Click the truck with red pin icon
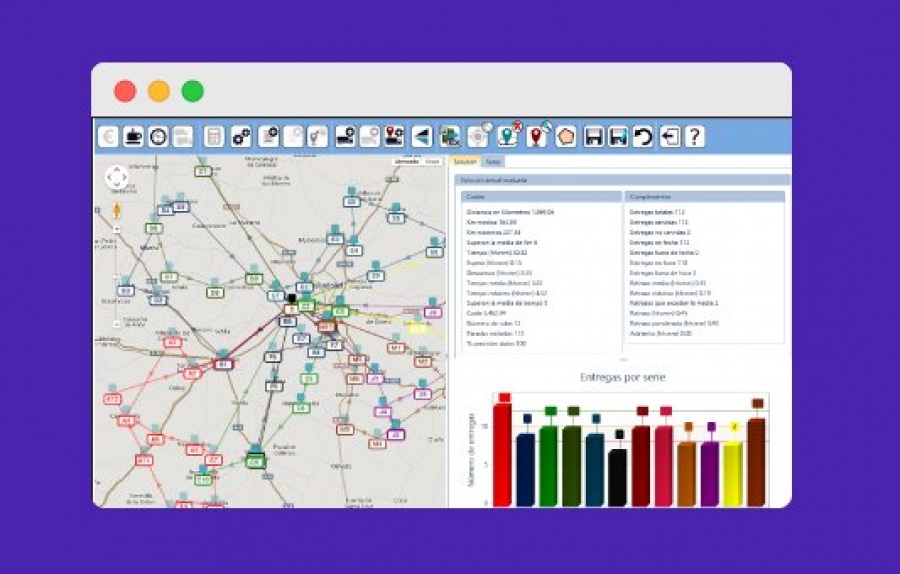This screenshot has height=574, width=900. [x=394, y=137]
